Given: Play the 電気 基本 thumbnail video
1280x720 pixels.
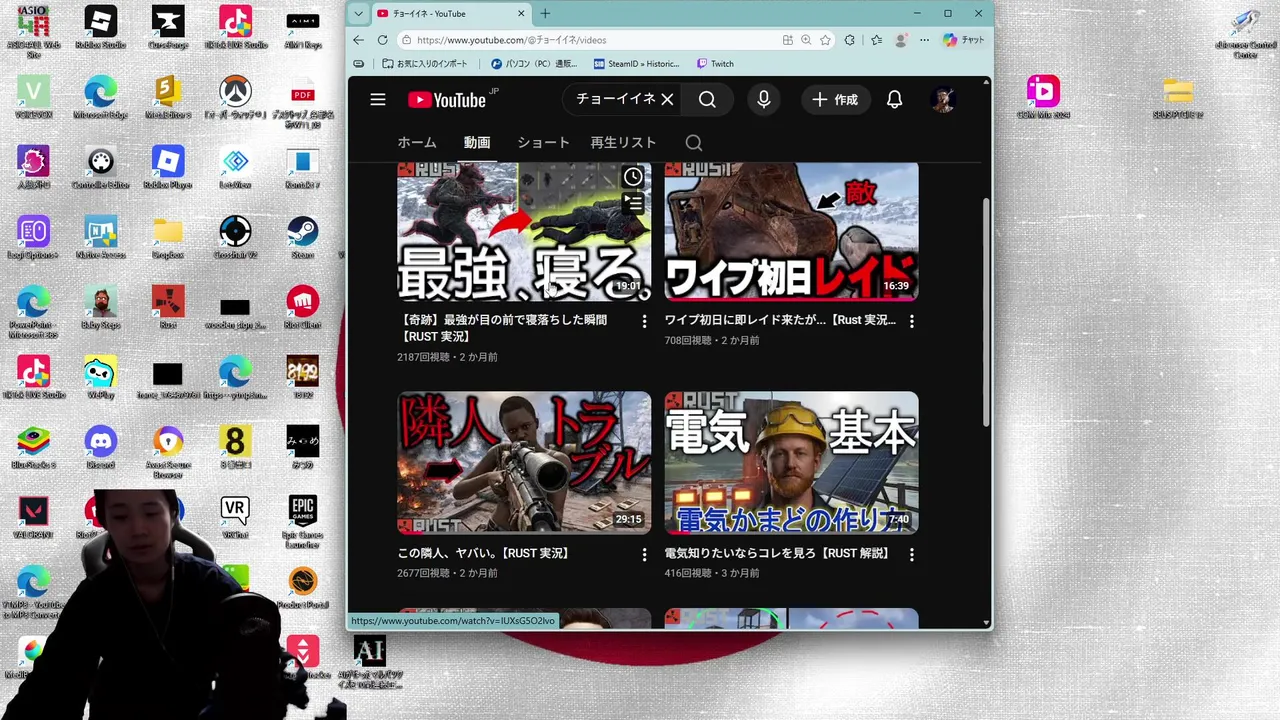Looking at the screenshot, I should [791, 463].
